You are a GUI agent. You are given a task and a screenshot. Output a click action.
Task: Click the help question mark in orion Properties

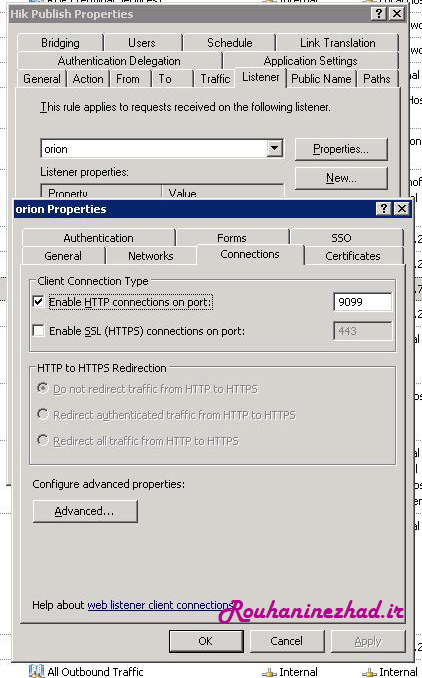point(384,209)
